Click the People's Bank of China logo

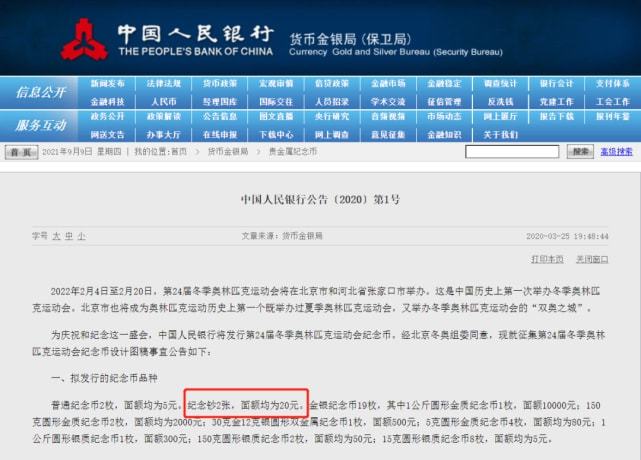tap(84, 40)
